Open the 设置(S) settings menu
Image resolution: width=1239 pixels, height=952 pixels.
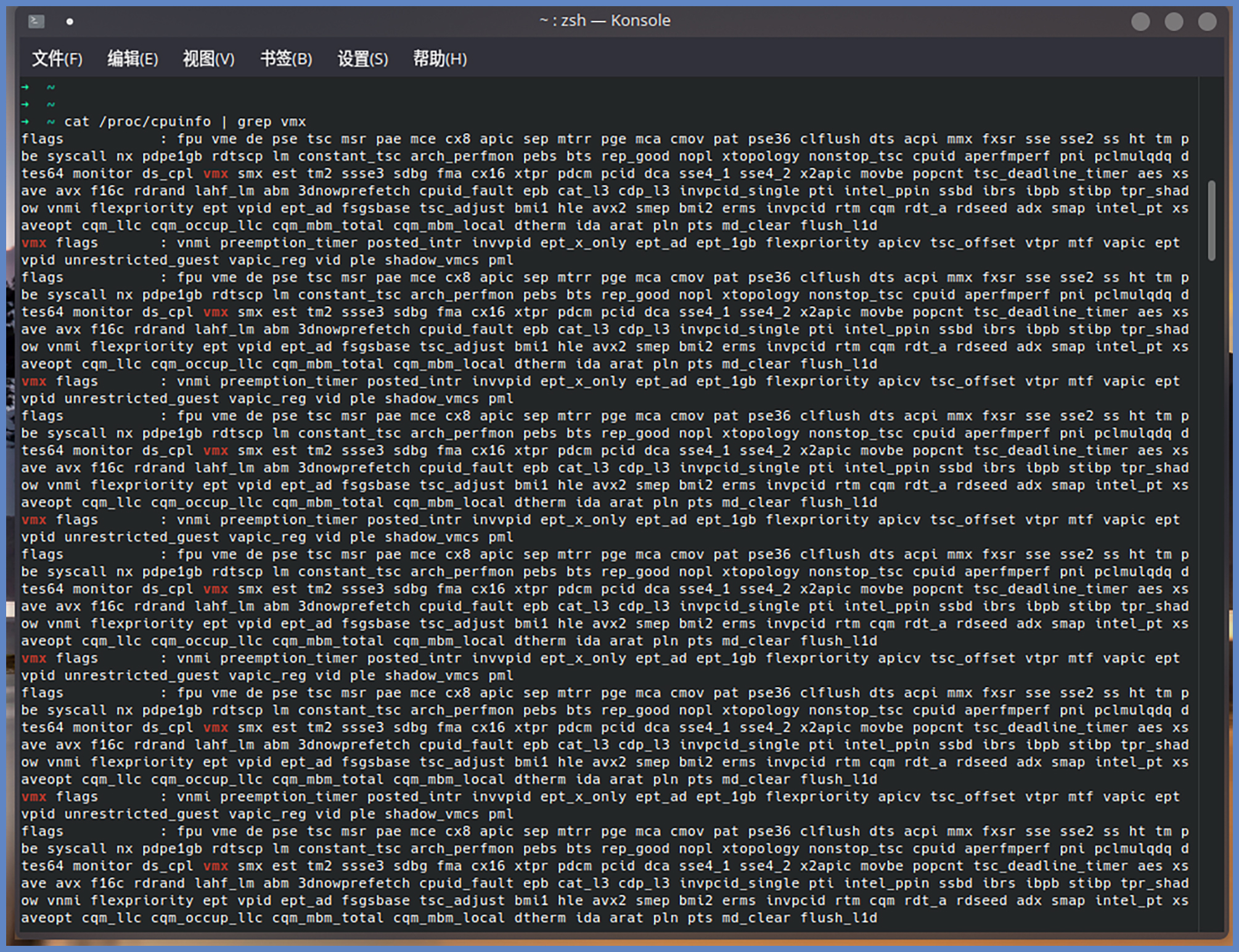click(362, 59)
